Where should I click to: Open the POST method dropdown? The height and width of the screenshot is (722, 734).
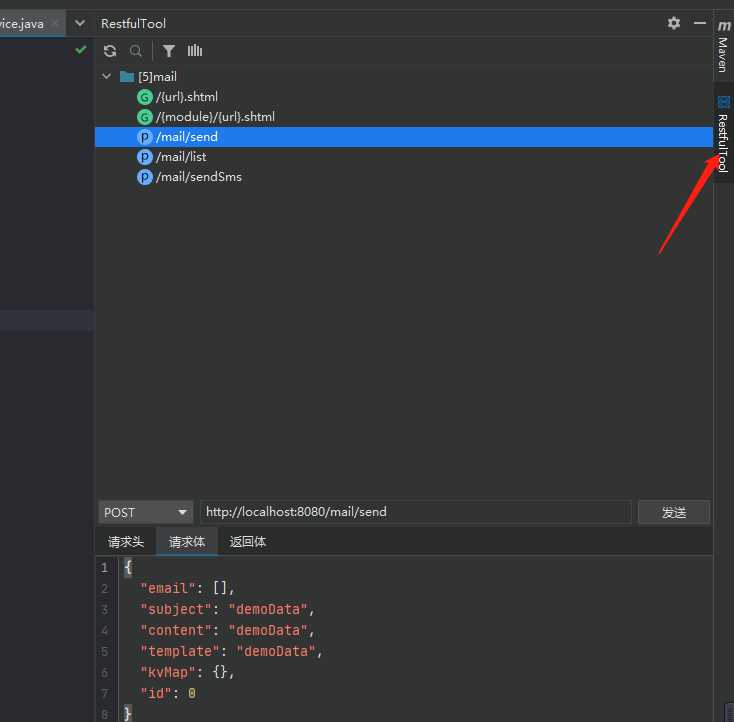pyautogui.click(x=146, y=513)
